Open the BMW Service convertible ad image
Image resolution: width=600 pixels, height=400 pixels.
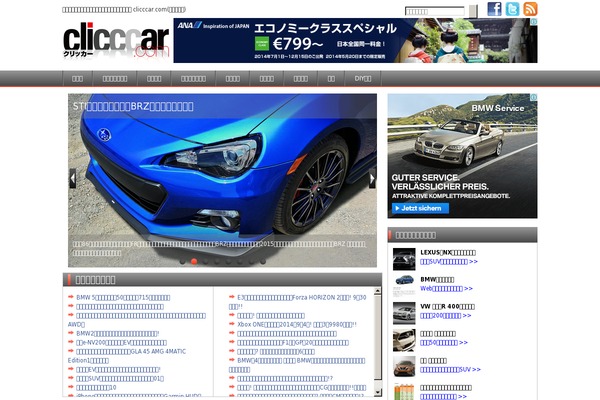[462, 156]
